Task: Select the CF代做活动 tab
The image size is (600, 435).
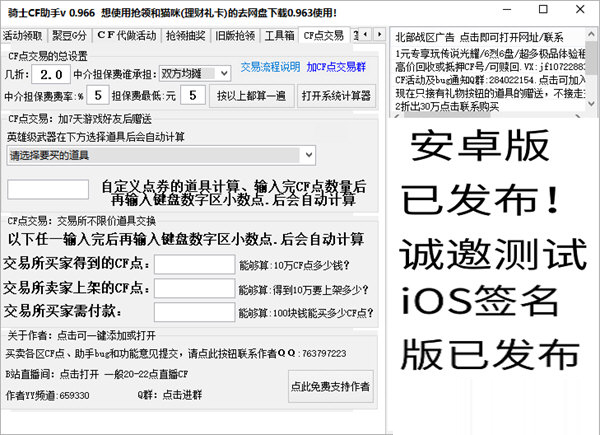Action: click(126, 36)
